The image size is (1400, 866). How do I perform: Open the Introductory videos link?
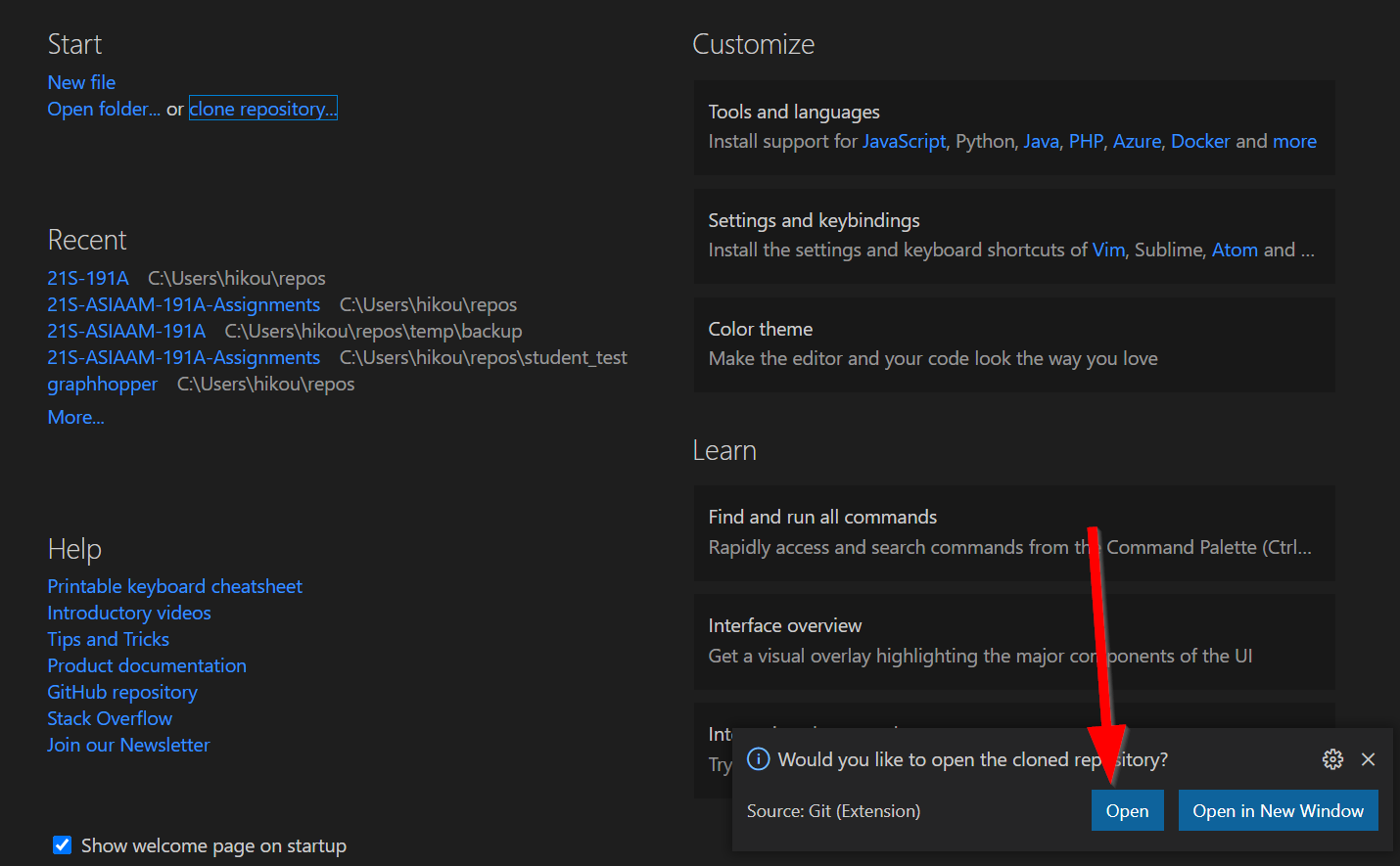click(129, 613)
